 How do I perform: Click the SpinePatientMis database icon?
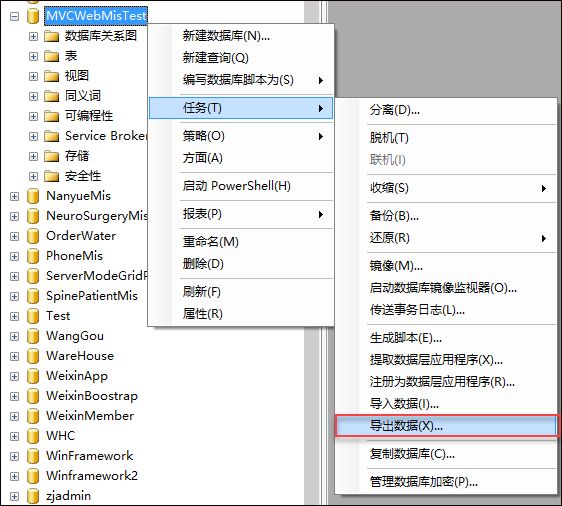point(33,296)
